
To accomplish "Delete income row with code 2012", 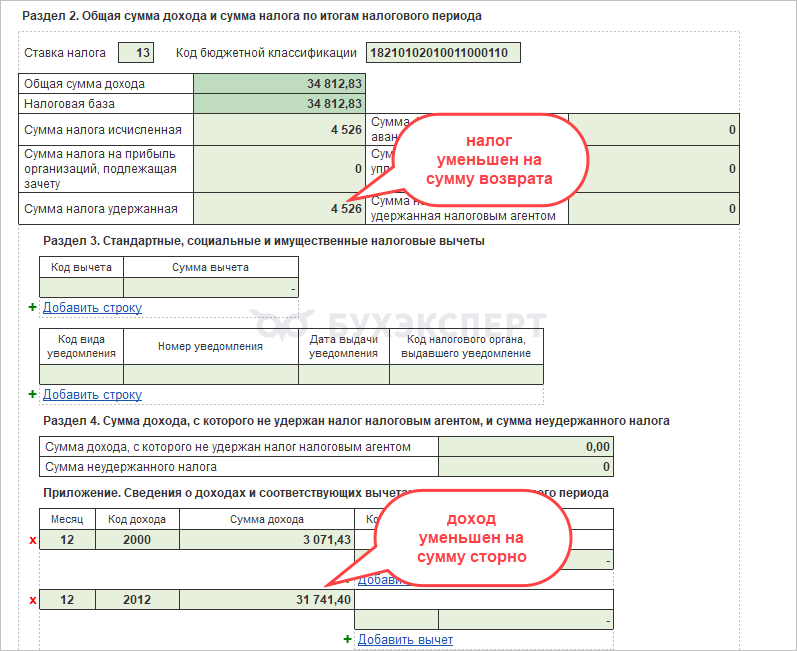I will (33, 600).
